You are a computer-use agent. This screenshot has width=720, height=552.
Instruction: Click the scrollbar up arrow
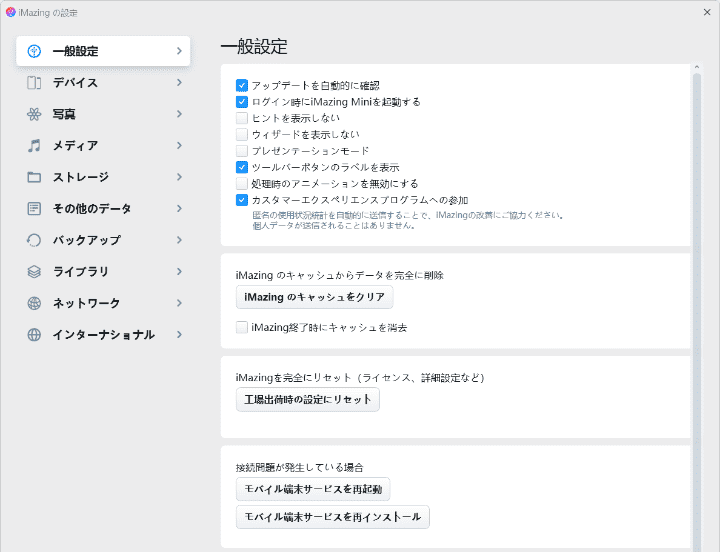pos(697,68)
